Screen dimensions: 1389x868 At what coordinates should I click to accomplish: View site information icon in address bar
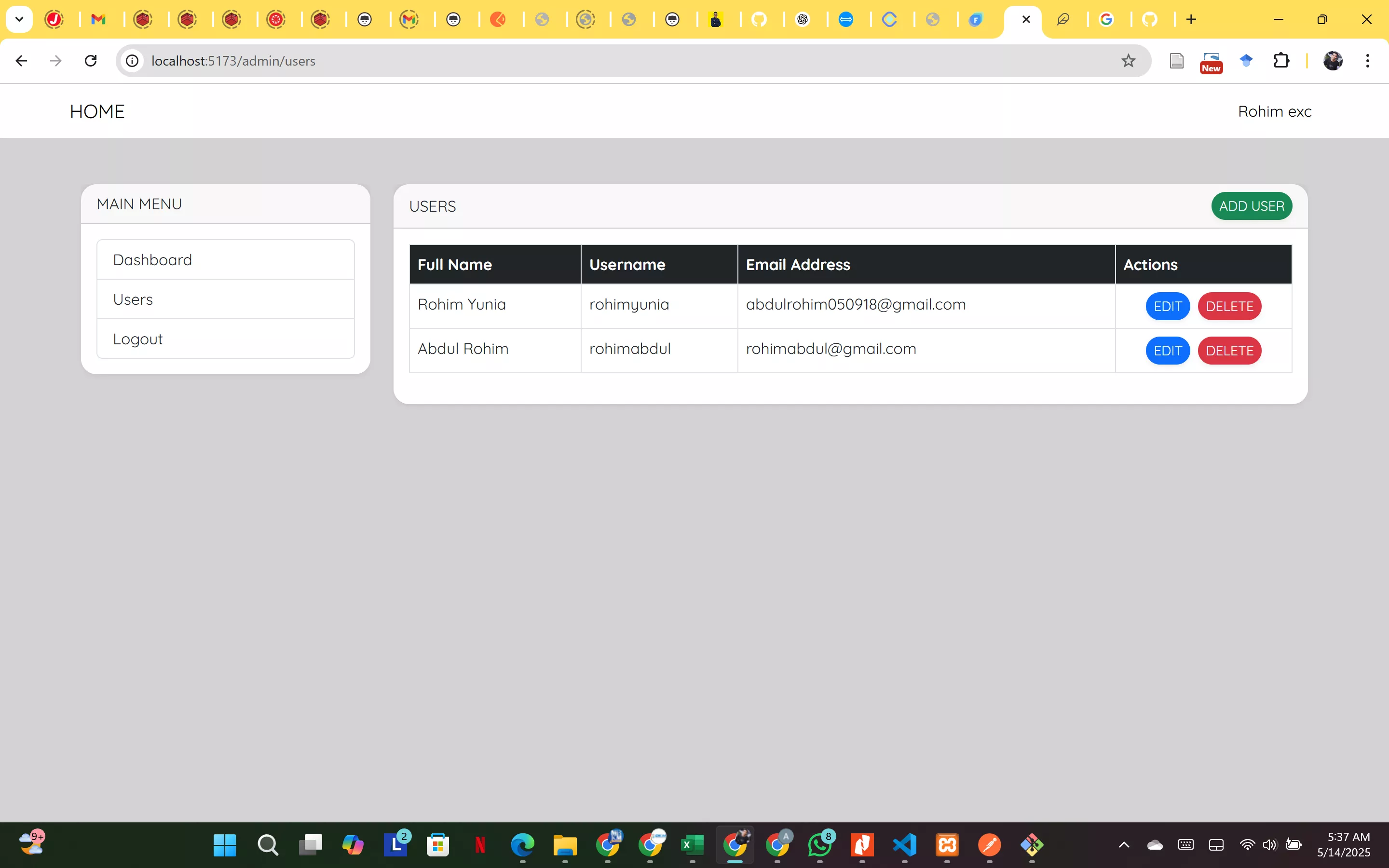133,61
